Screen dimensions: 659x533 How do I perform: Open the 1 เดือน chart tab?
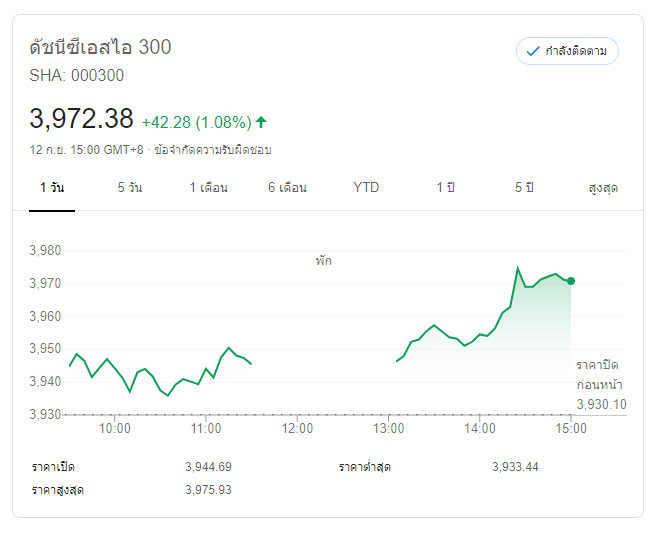(x=209, y=188)
